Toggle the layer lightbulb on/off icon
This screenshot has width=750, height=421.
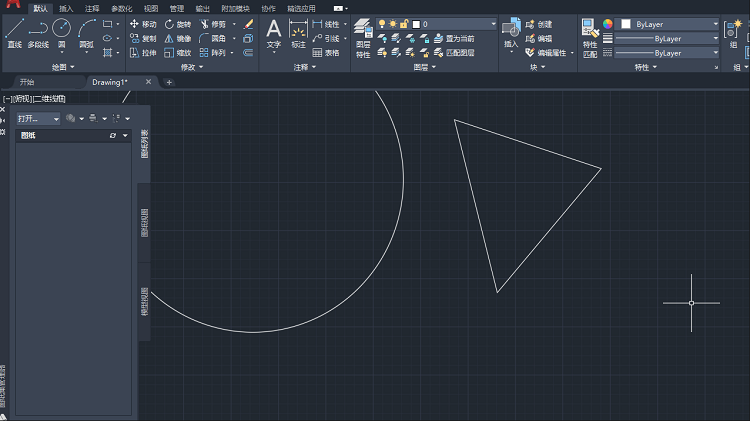click(382, 23)
